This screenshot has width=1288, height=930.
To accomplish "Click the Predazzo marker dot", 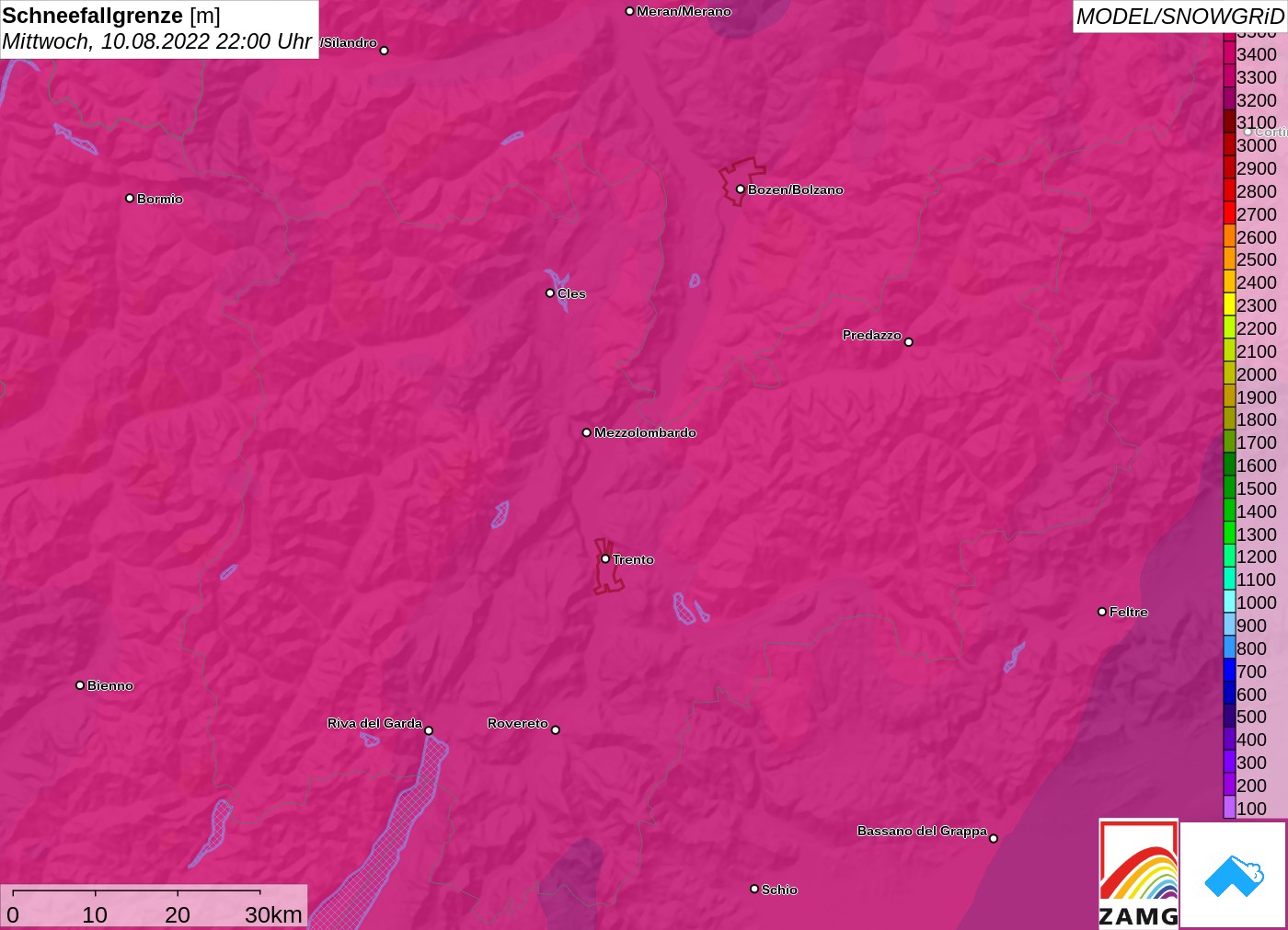I will [909, 342].
